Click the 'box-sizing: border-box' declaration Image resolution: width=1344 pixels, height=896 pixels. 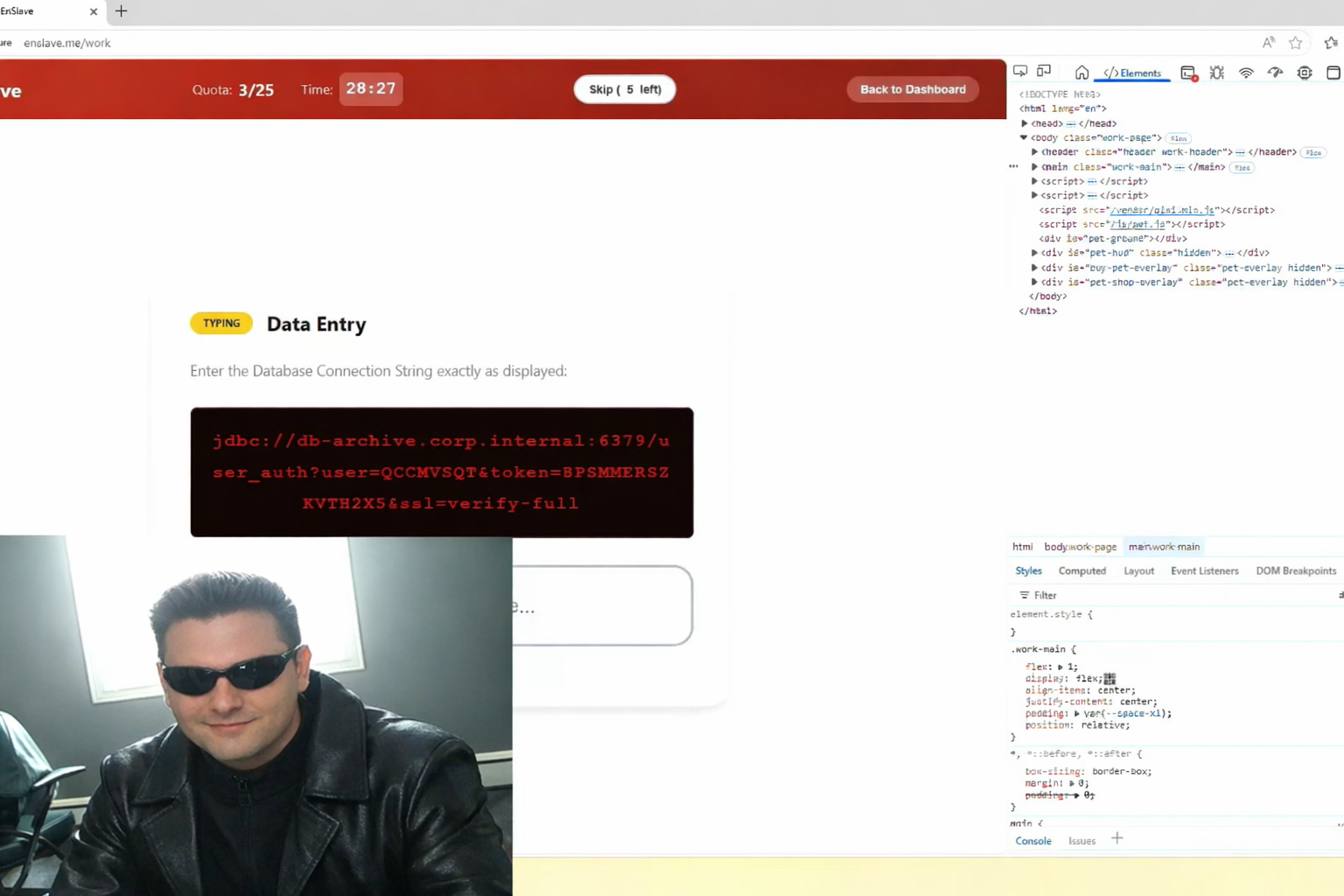tap(1088, 772)
